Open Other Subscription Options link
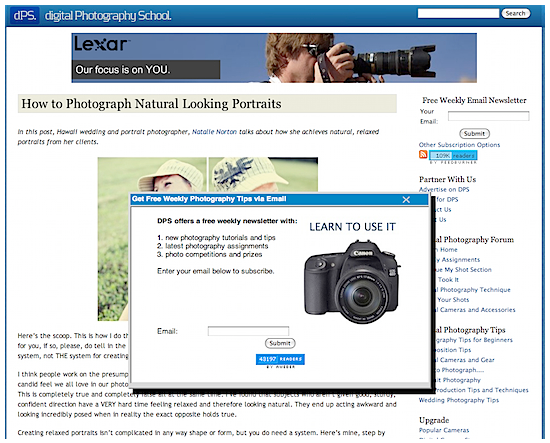 (x=459, y=145)
